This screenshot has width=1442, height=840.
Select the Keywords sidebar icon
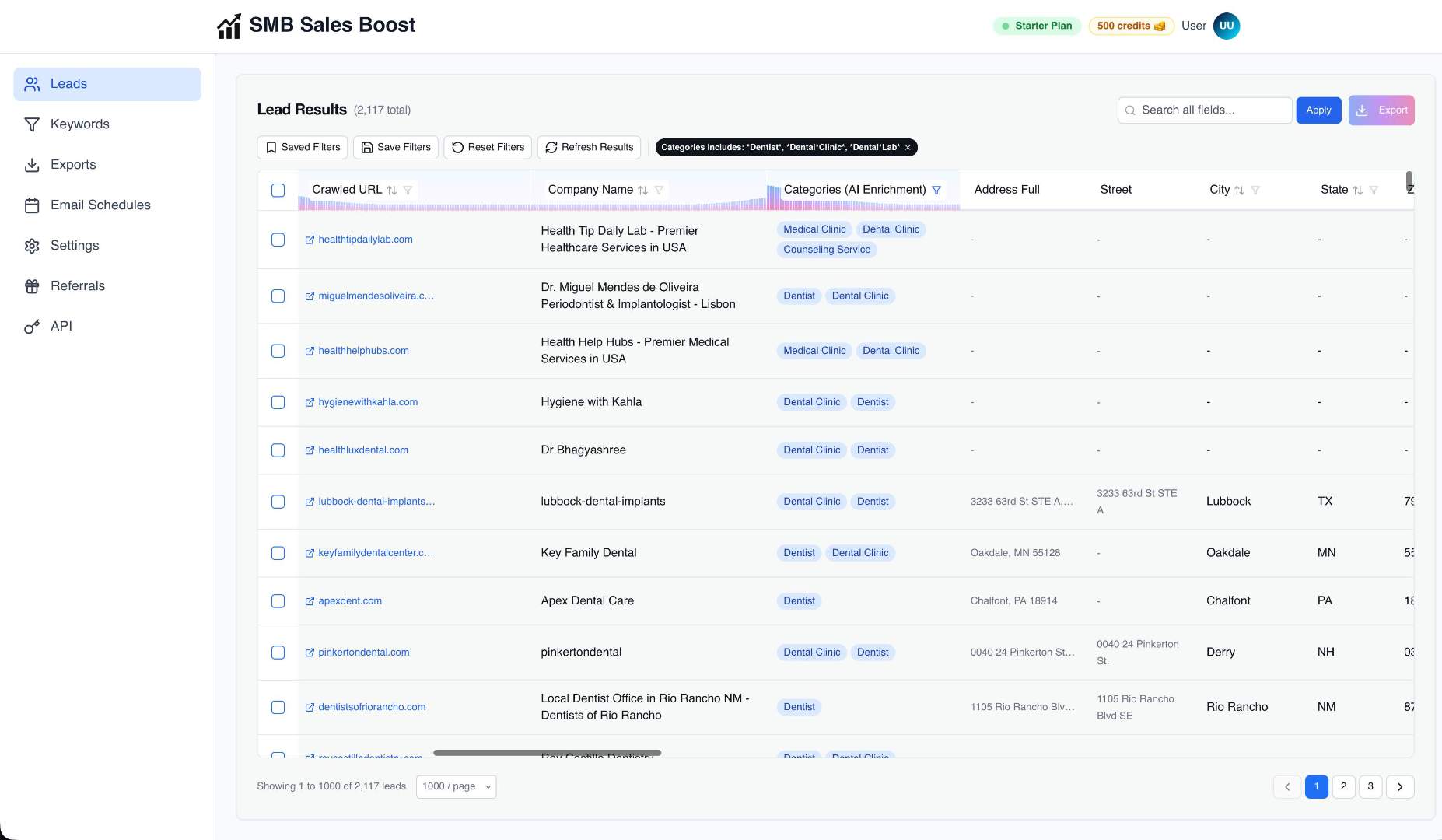[x=32, y=124]
